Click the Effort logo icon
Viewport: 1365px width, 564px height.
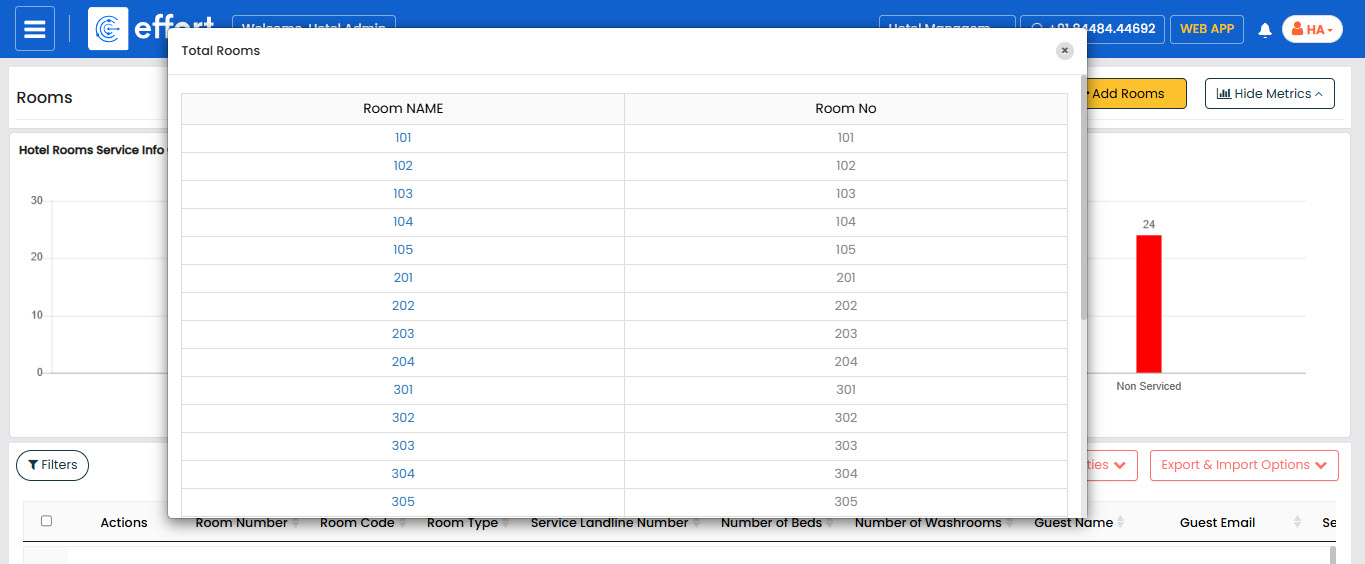108,29
